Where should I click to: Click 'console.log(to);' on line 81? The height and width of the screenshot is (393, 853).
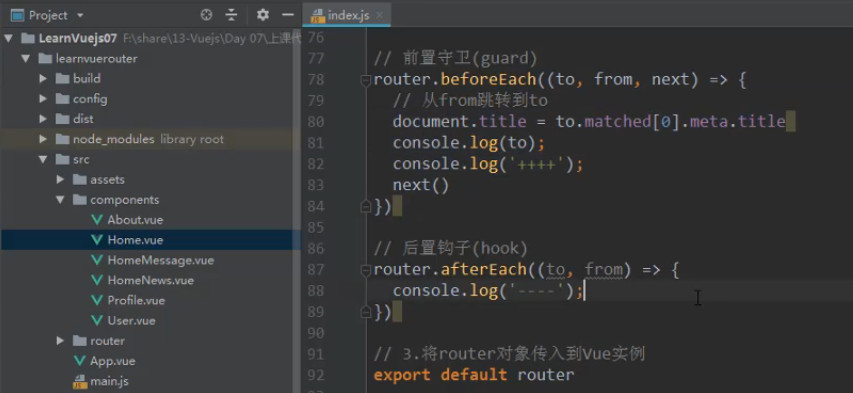469,143
